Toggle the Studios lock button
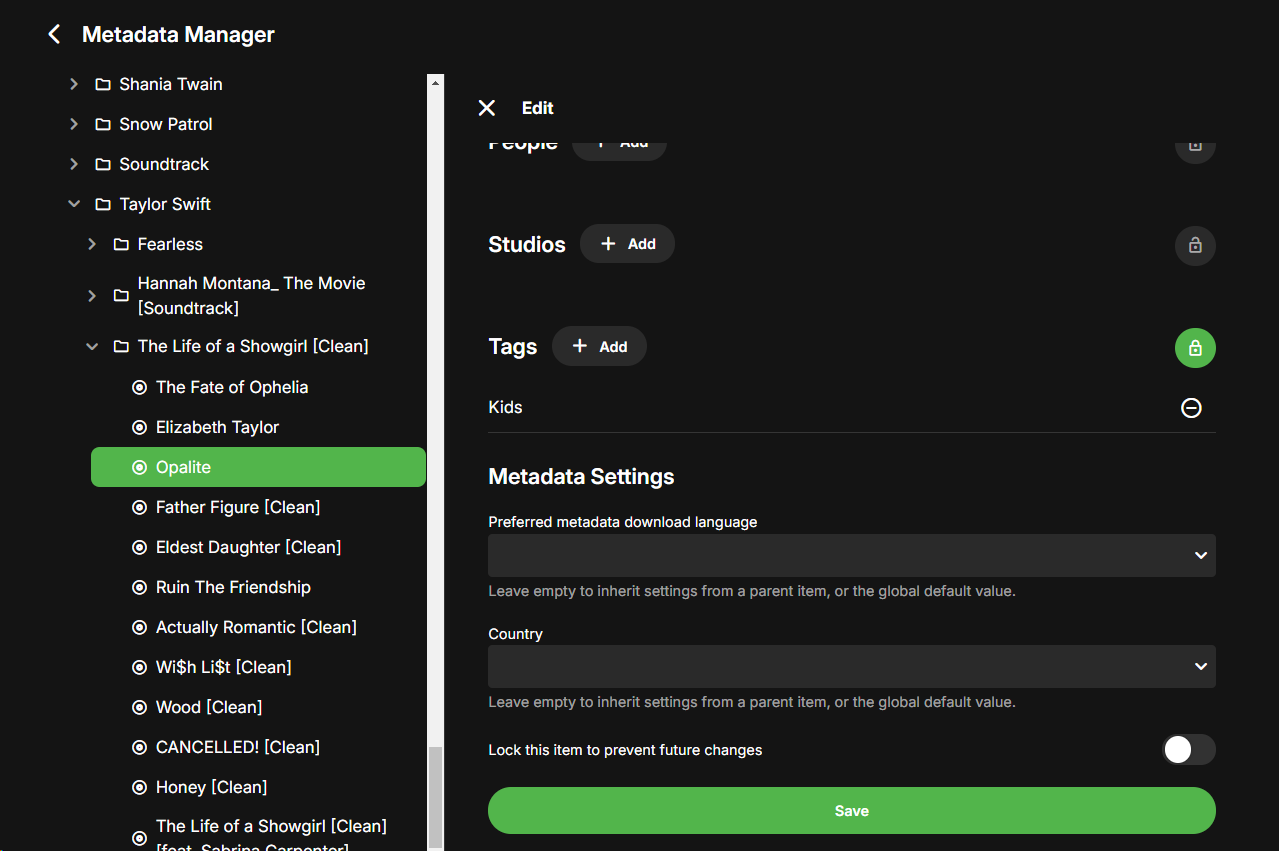1279x851 pixels. [1194, 245]
